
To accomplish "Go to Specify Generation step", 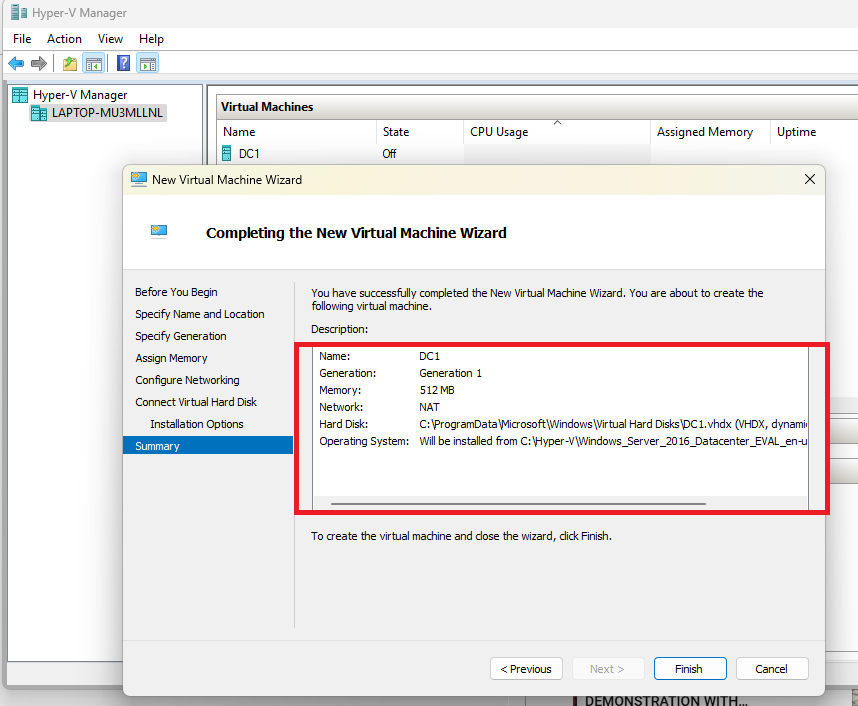I will 181,336.
